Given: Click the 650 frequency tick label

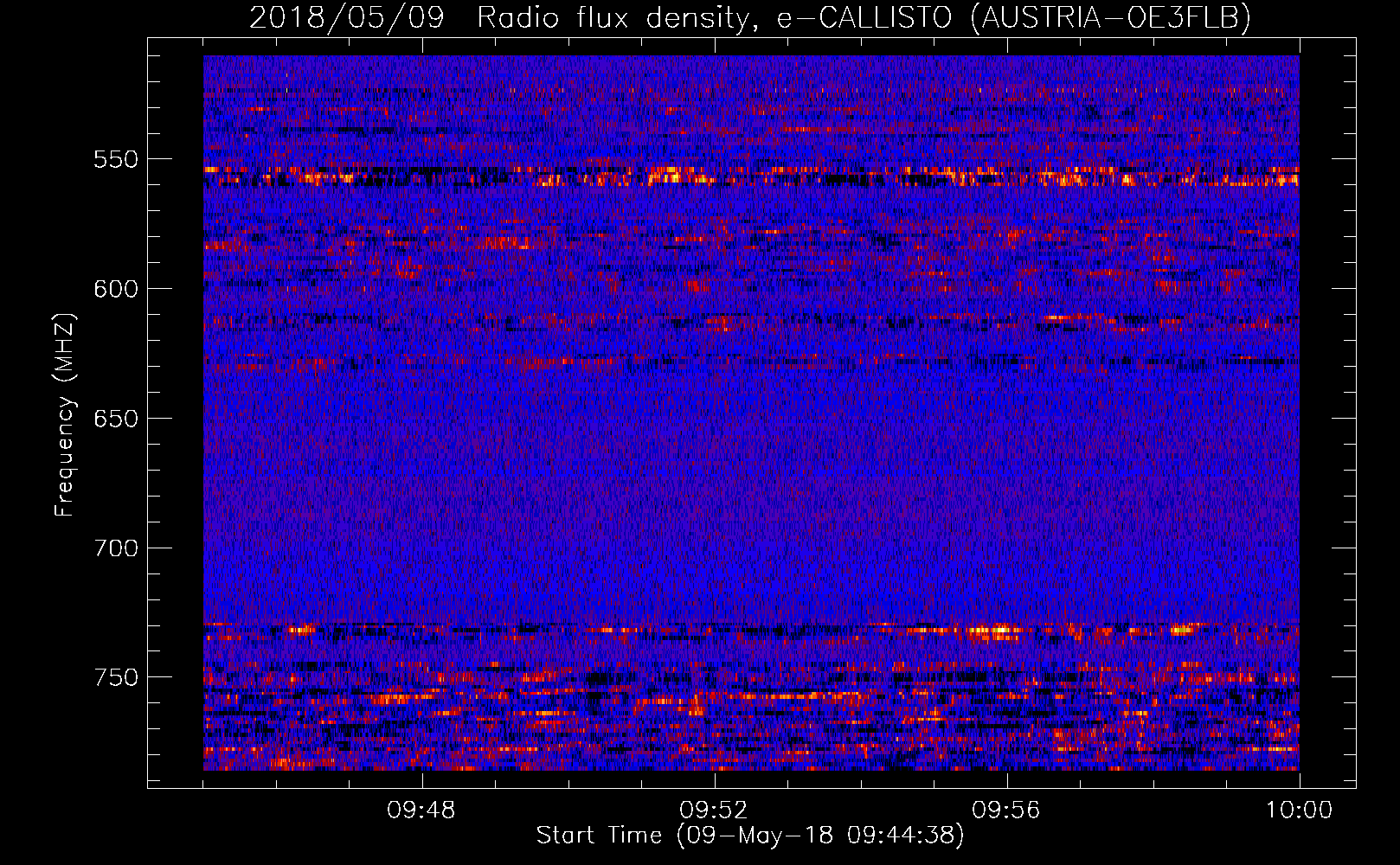Looking at the screenshot, I should click(x=116, y=419).
